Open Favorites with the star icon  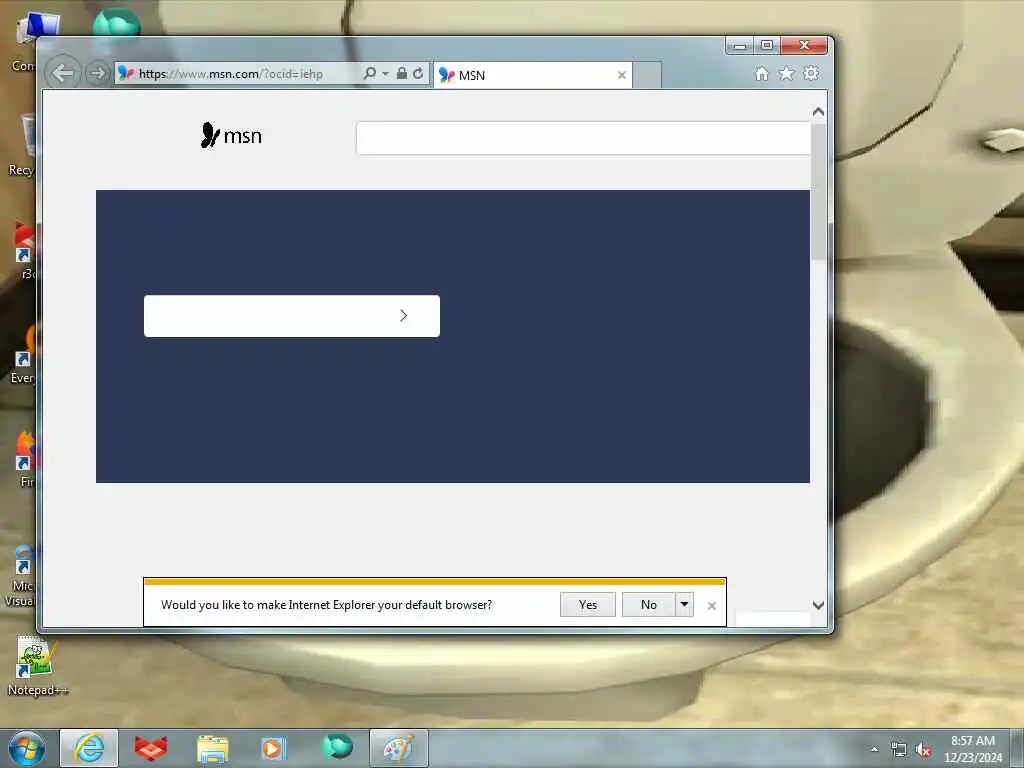[786, 73]
